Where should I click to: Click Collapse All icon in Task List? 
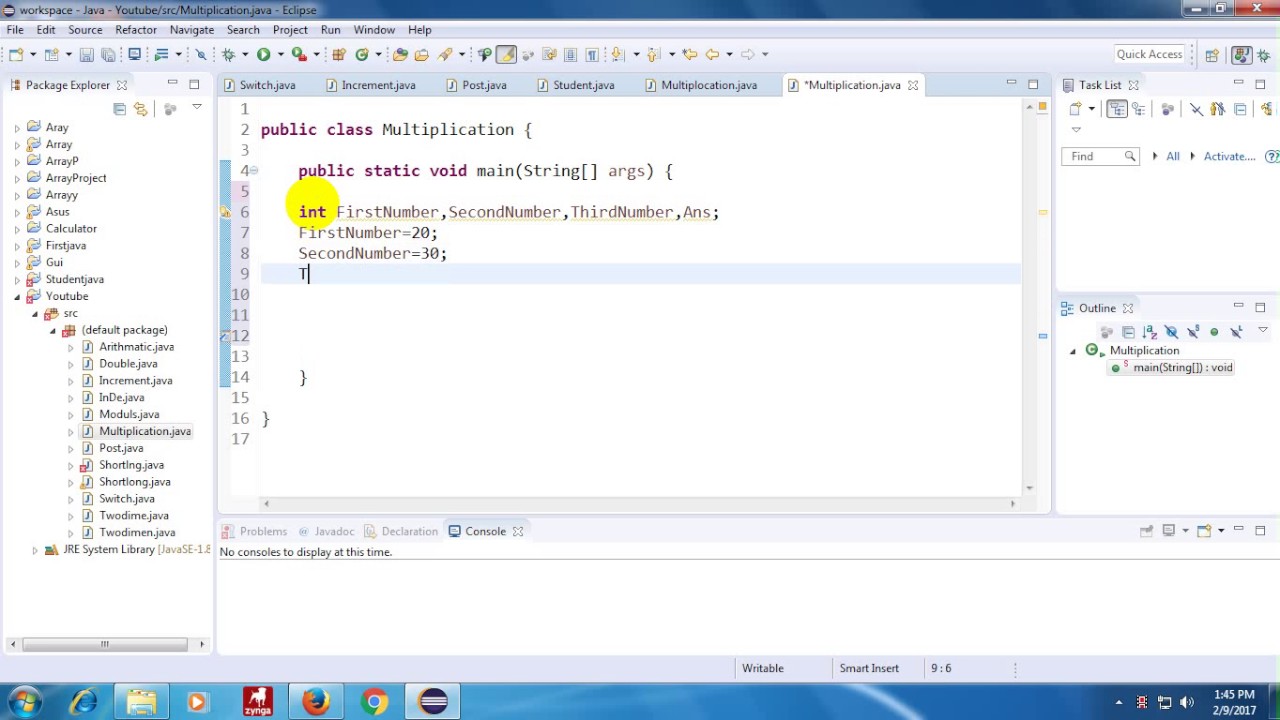[1240, 108]
